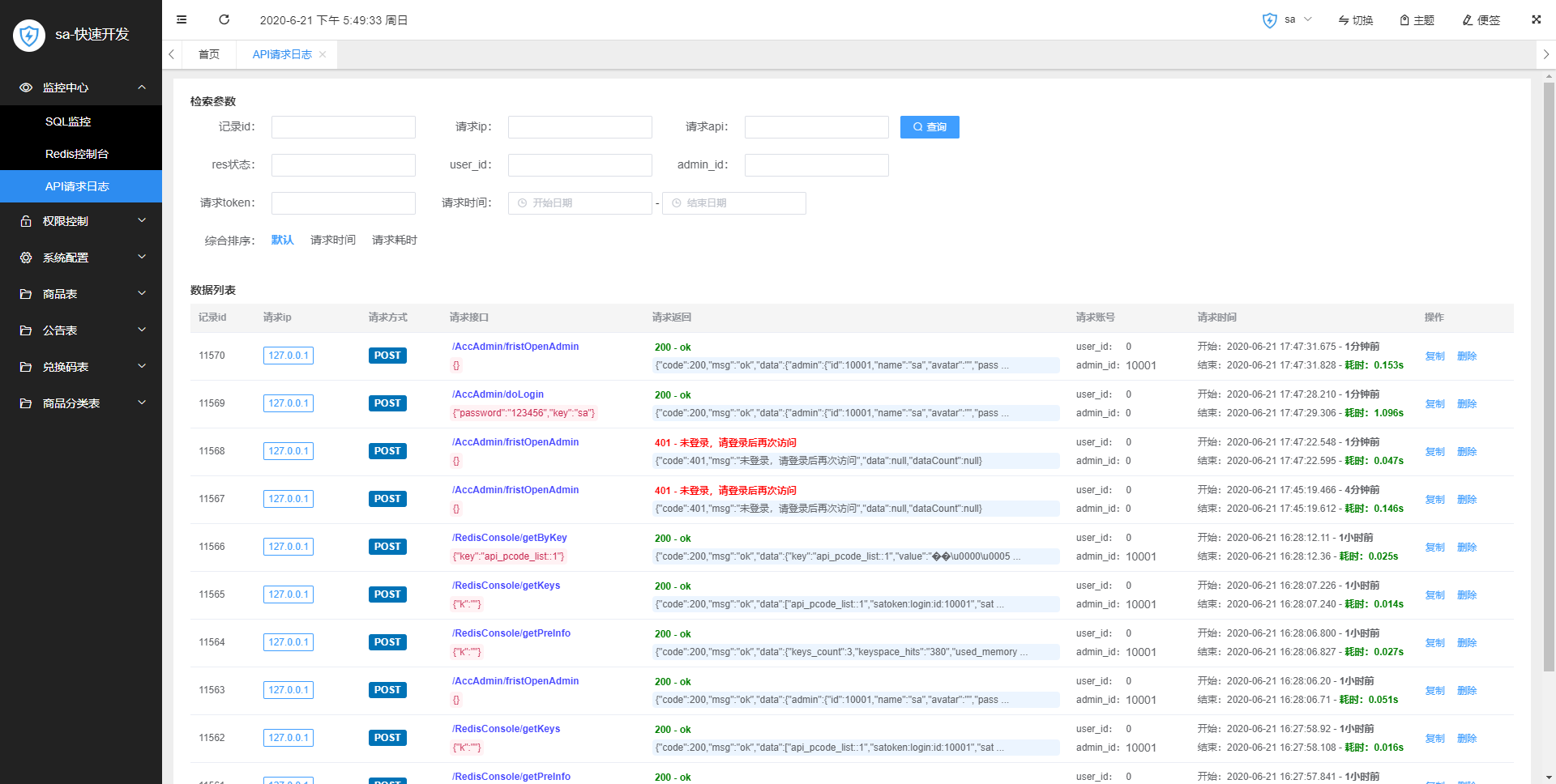
Task: Close the API请求日志 tab
Action: coord(323,54)
